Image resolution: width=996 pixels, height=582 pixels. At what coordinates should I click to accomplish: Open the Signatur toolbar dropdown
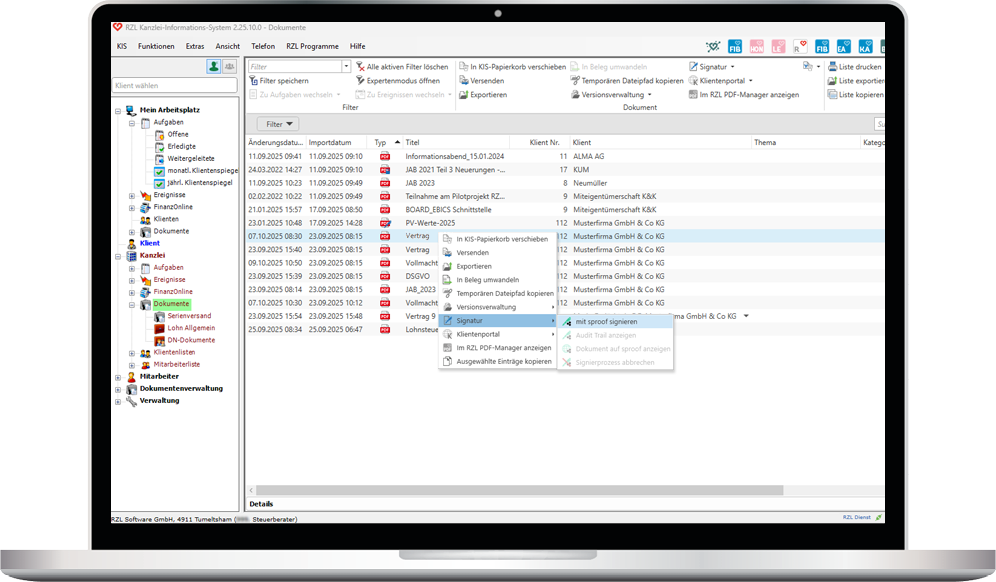712,67
